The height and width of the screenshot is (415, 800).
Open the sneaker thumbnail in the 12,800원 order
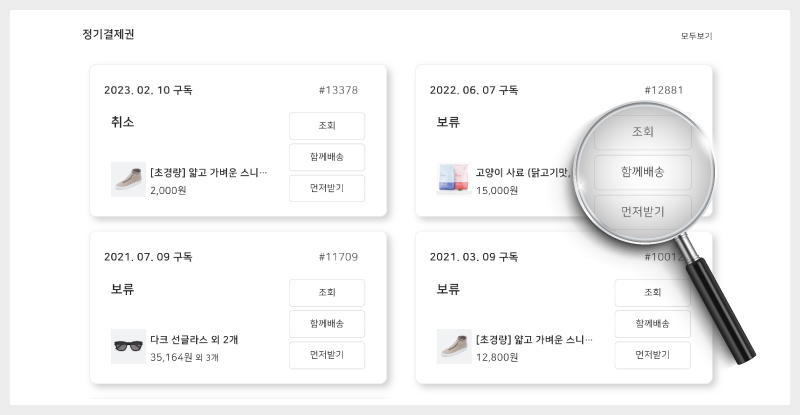pyautogui.click(x=454, y=346)
